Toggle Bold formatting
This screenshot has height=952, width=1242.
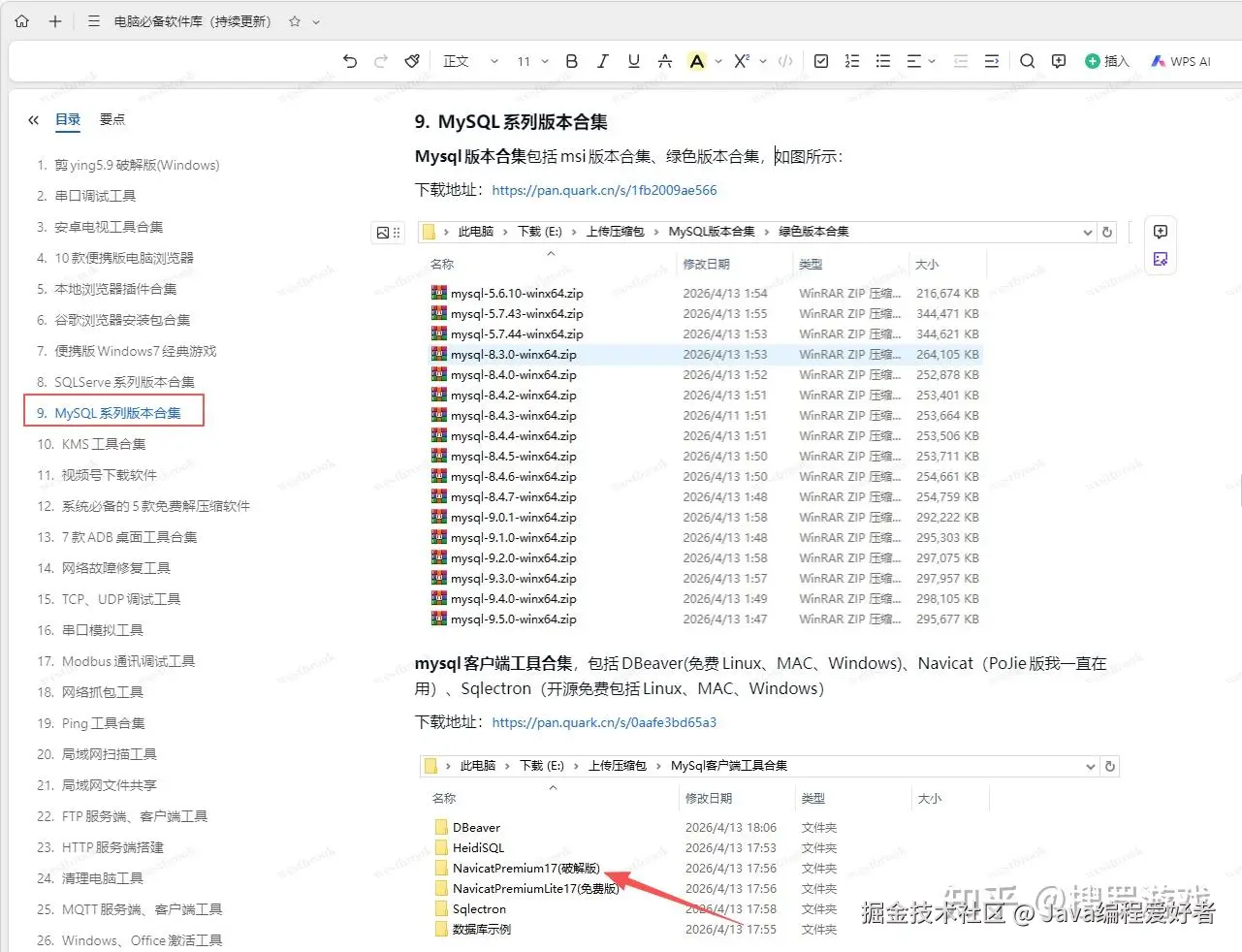point(572,61)
